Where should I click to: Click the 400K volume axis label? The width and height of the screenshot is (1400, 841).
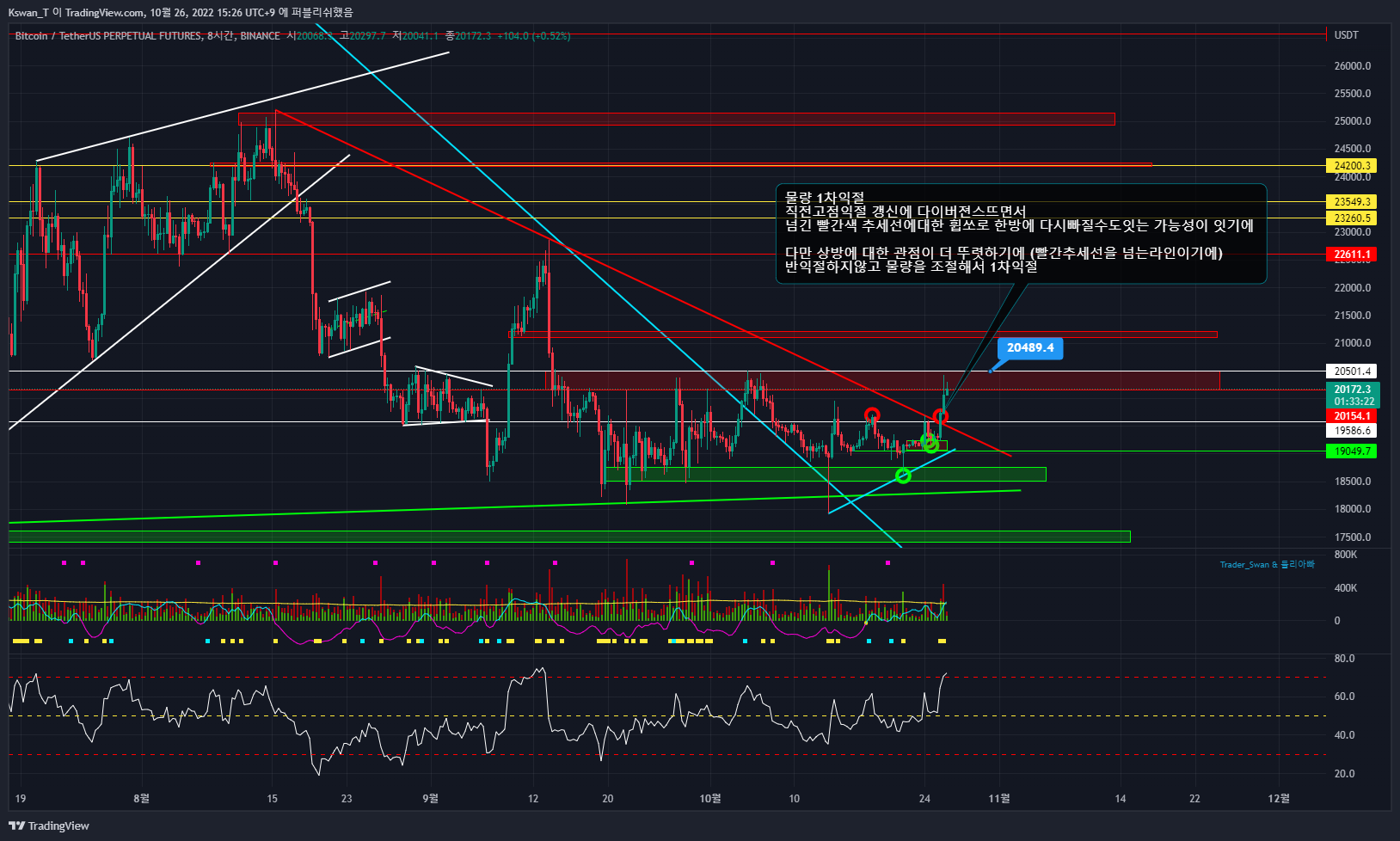tap(1346, 588)
